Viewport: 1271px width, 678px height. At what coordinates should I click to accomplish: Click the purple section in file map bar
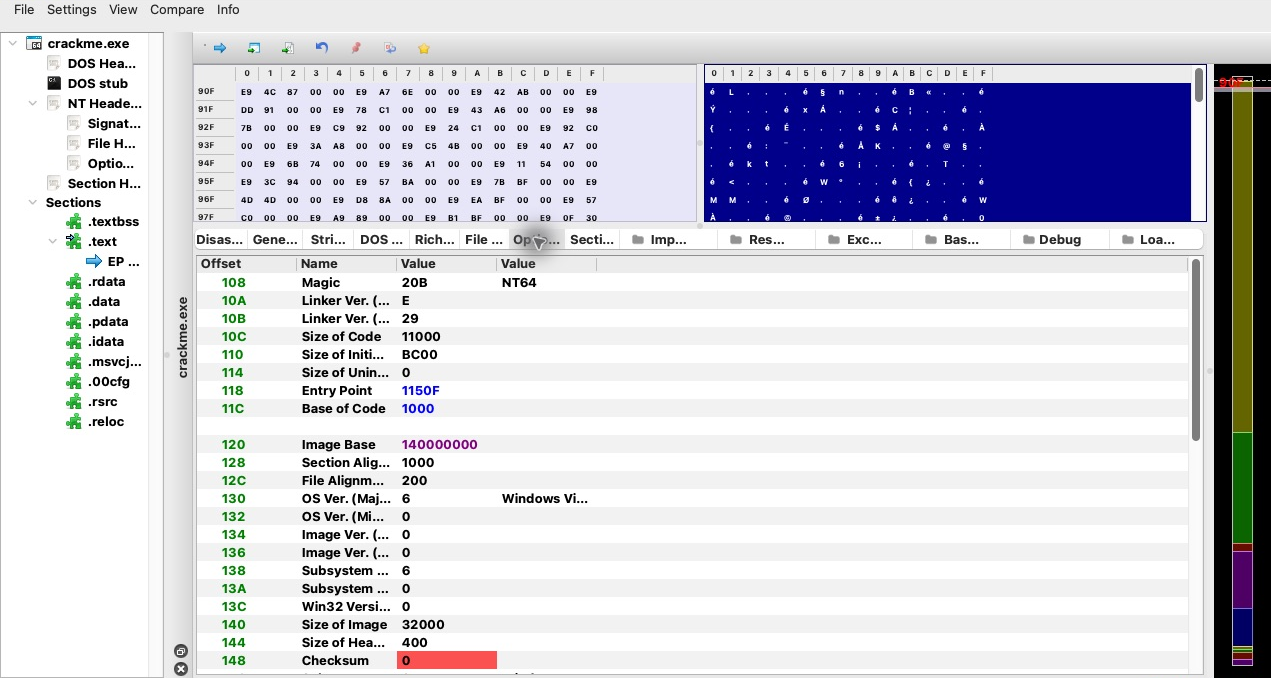pos(1242,579)
